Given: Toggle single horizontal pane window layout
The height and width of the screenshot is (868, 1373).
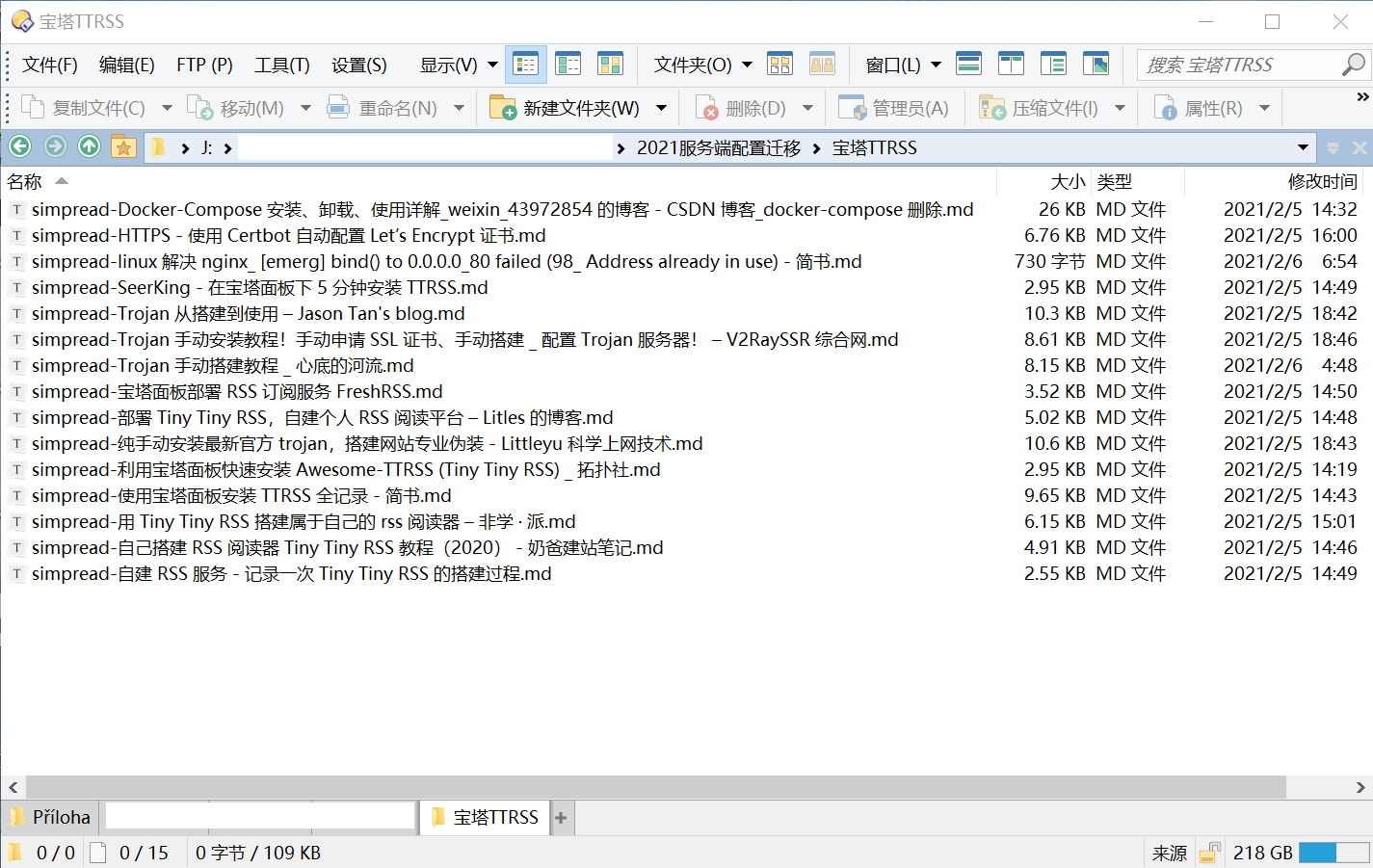Looking at the screenshot, I should tap(968, 65).
